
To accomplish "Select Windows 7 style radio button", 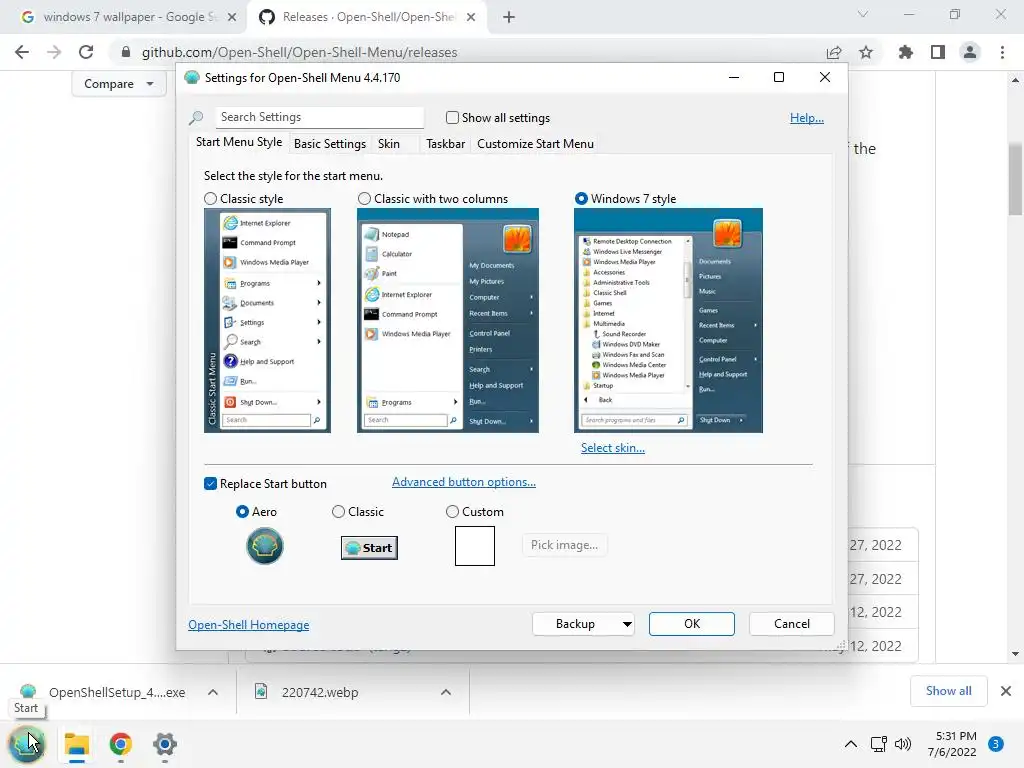I will click(581, 199).
